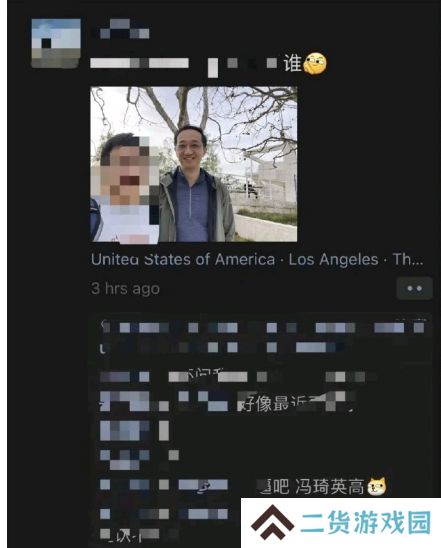Click the "3 hrs ago" timestamp
This screenshot has width=441, height=548.
click(125, 289)
